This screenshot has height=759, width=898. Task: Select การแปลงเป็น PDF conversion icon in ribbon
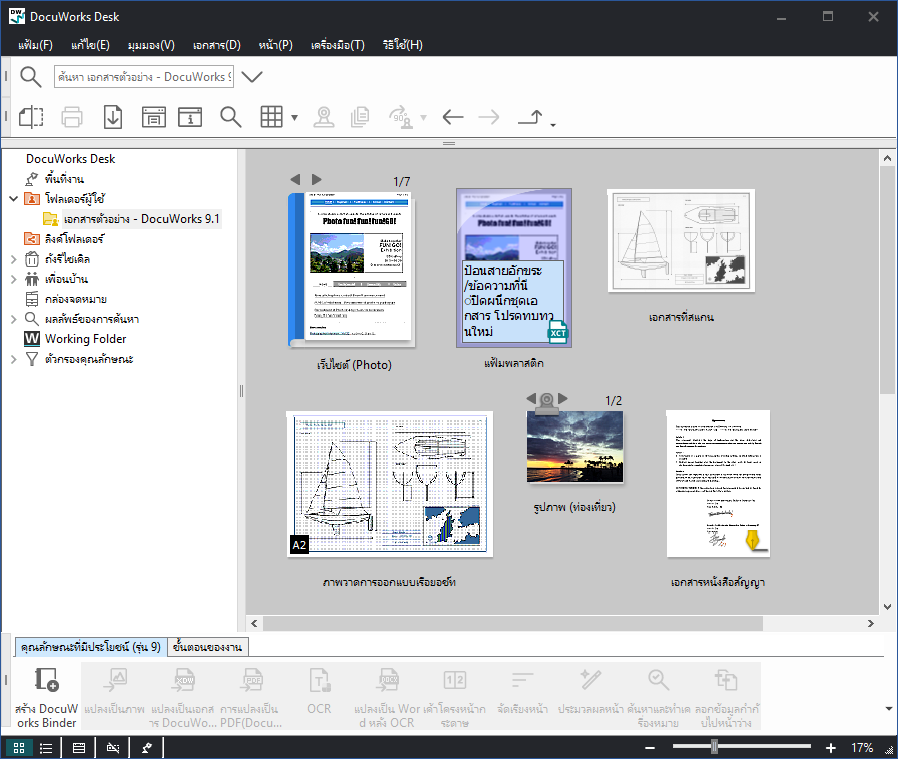(x=252, y=690)
